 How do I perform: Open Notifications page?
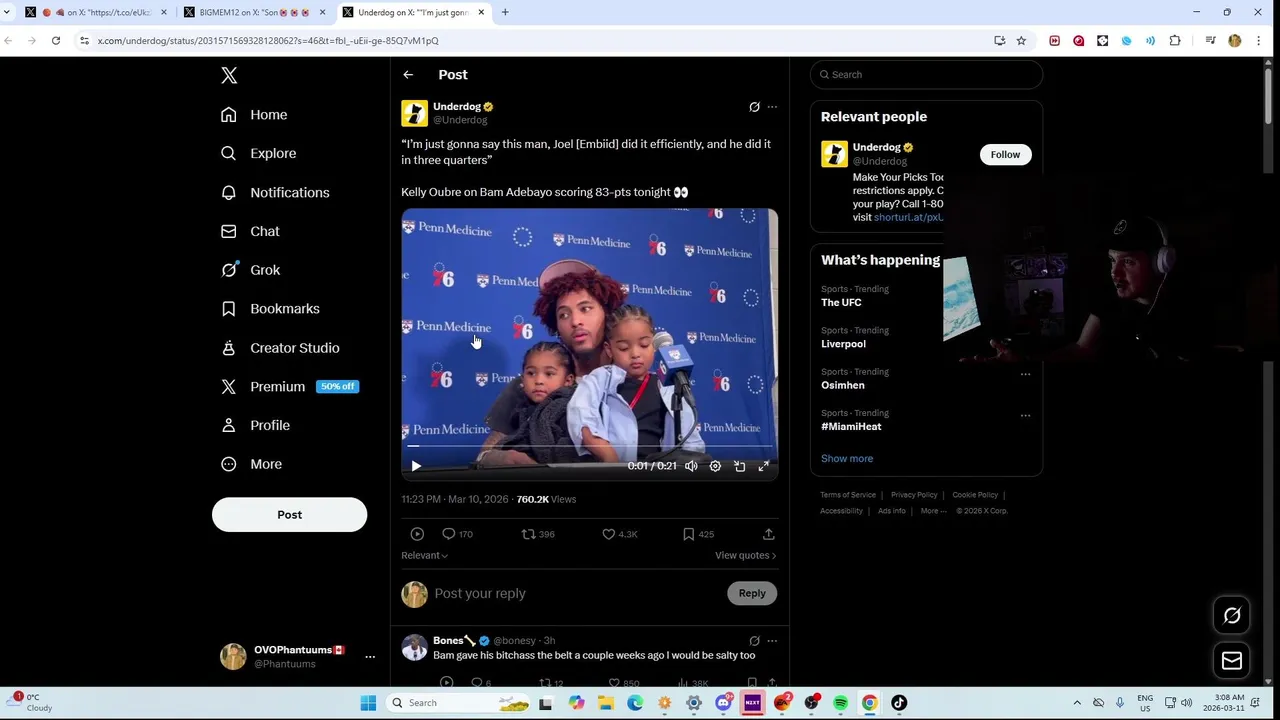pos(275,192)
